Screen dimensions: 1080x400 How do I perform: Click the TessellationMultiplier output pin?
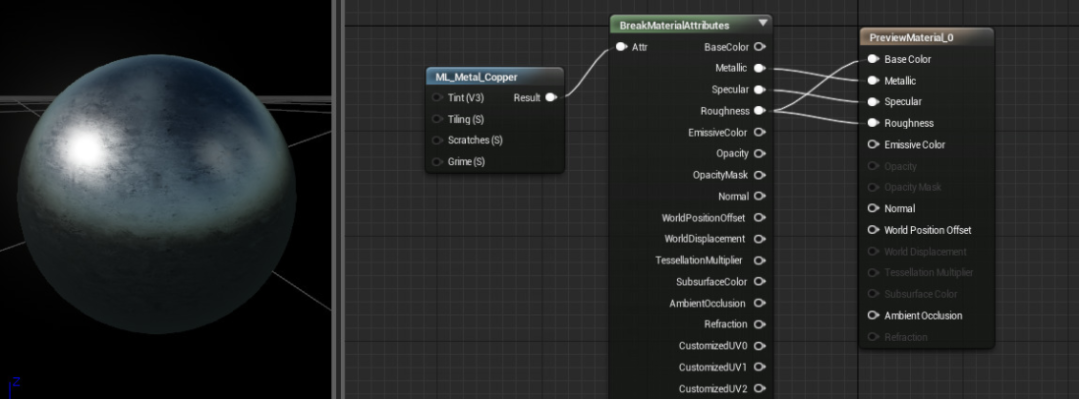[x=759, y=260]
